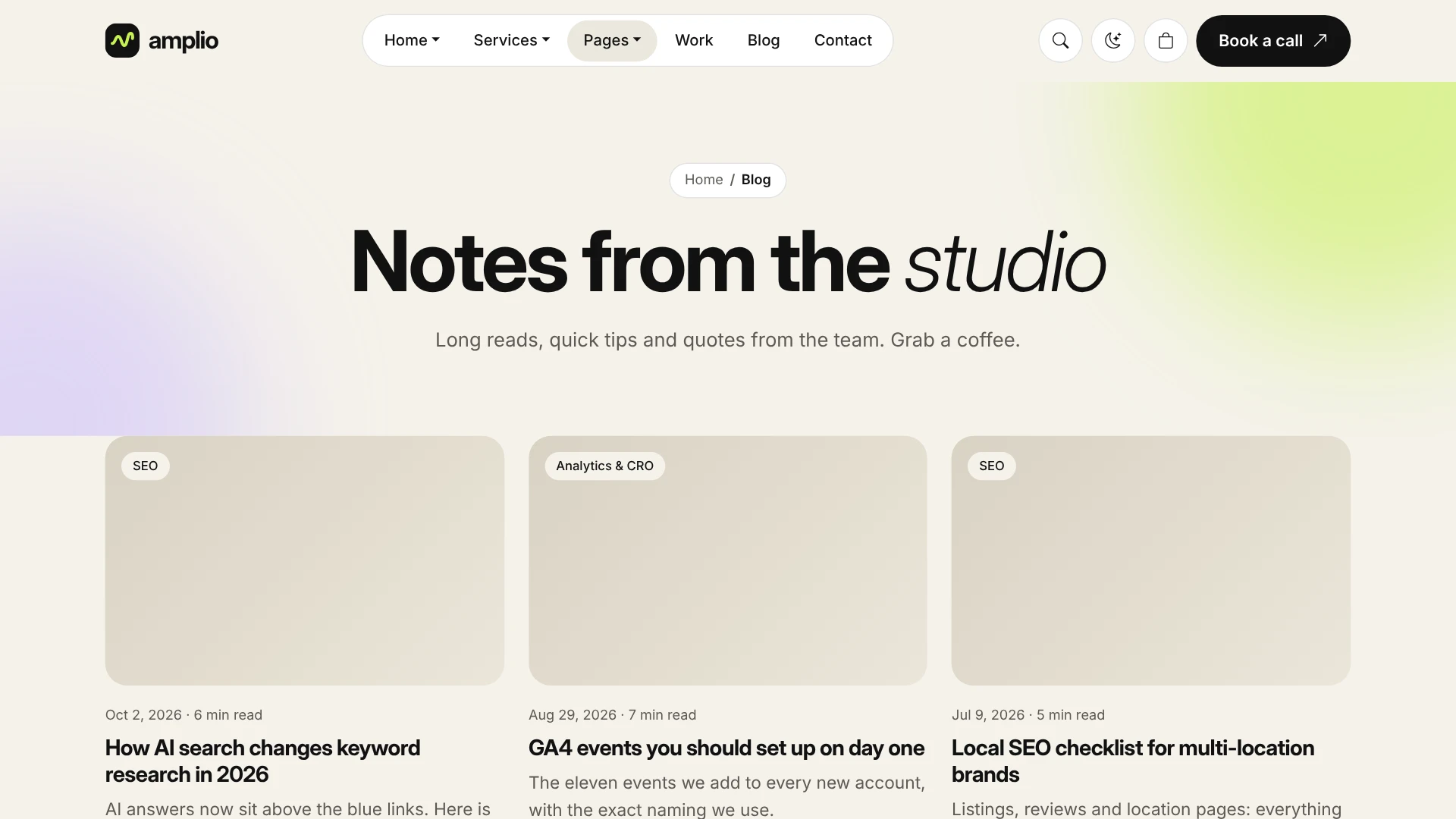Click the Blog breadcrumb item

point(756,180)
